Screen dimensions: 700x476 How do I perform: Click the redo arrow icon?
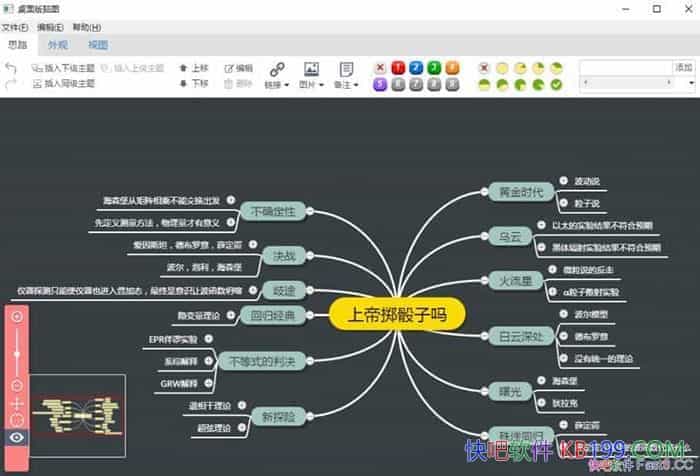click(x=11, y=85)
